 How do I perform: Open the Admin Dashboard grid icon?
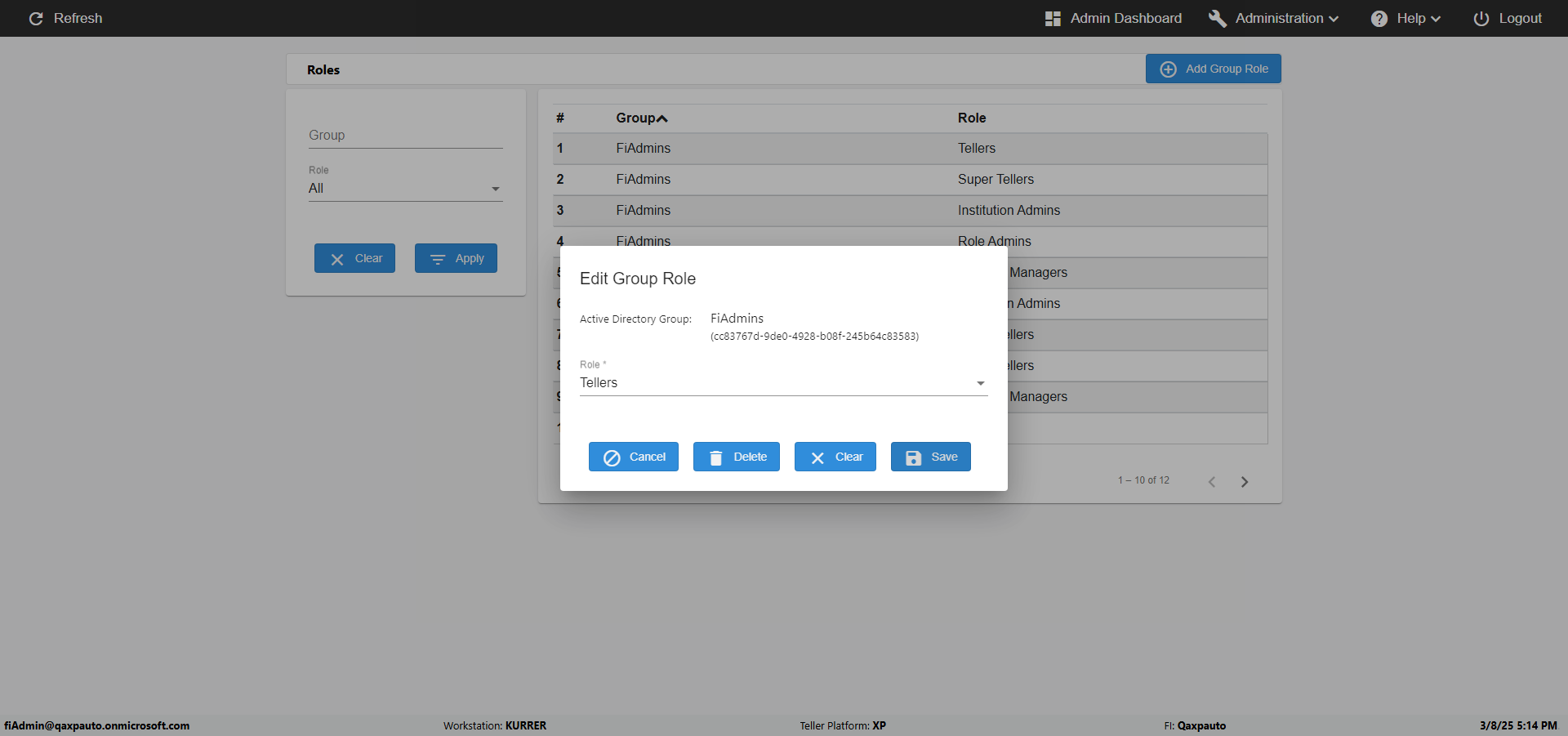(1053, 19)
